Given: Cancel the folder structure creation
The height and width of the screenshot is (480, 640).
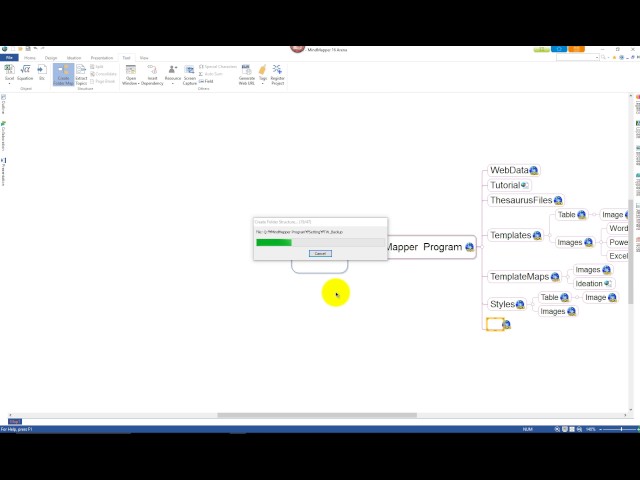Looking at the screenshot, I should point(320,253).
